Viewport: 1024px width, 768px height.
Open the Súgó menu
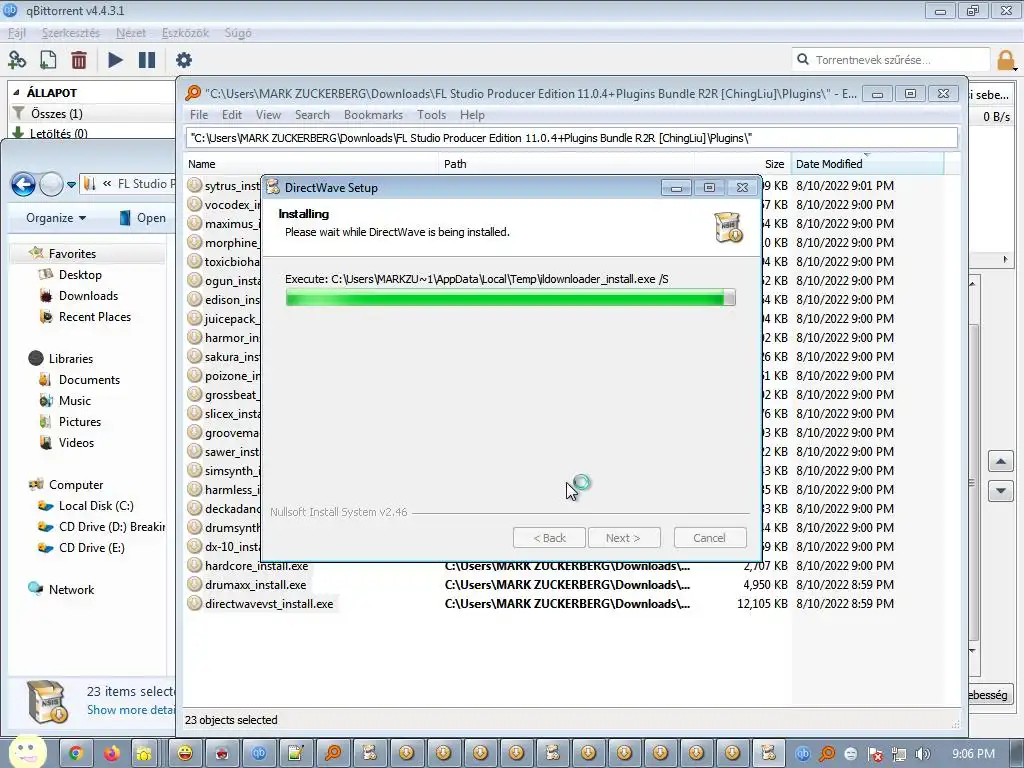(238, 33)
